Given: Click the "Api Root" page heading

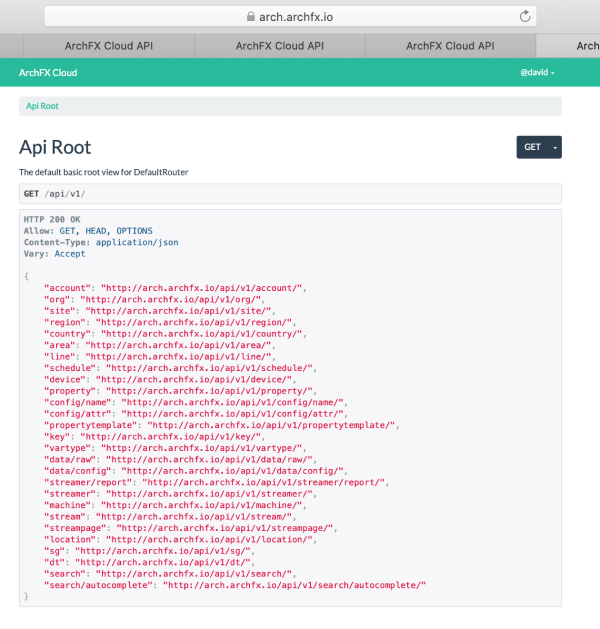Looking at the screenshot, I should tap(55, 147).
